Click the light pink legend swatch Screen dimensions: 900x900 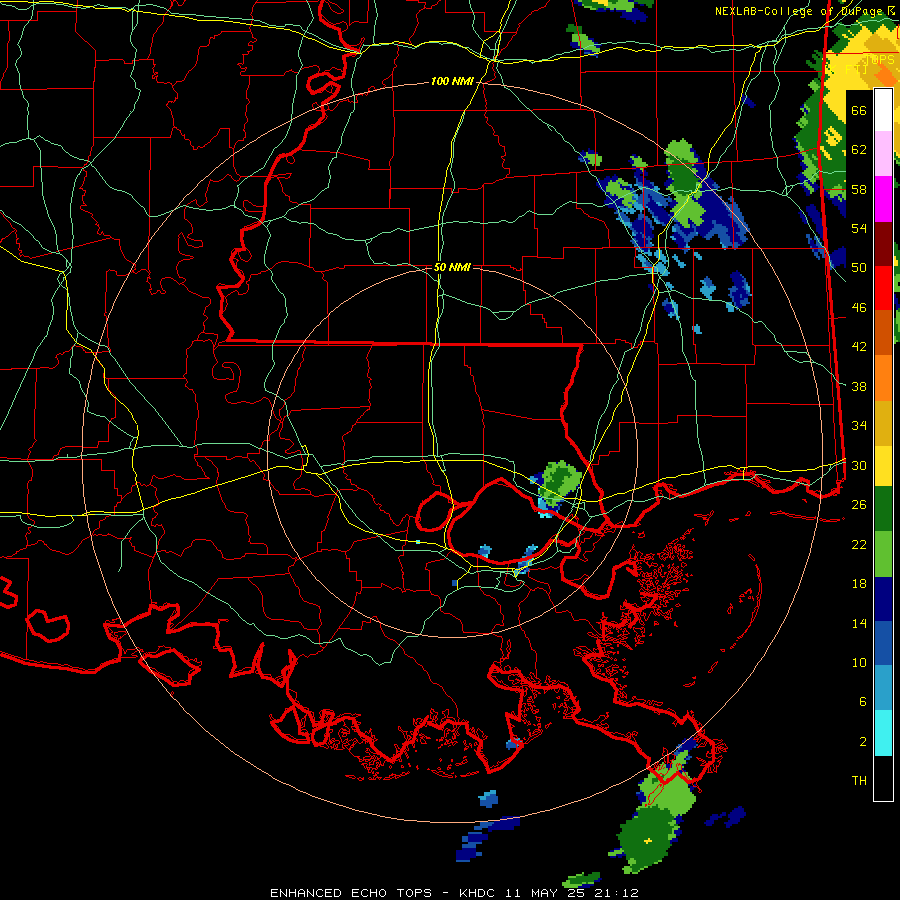coord(883,154)
